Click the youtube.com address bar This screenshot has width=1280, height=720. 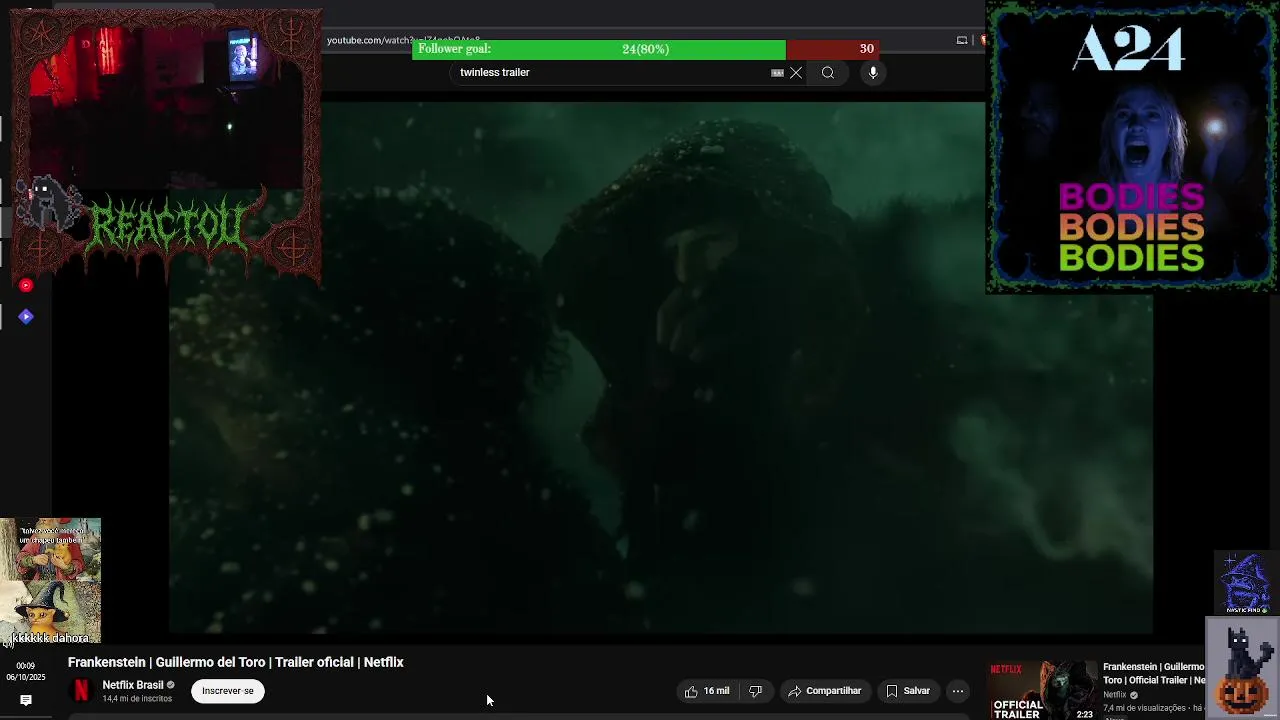click(x=403, y=40)
